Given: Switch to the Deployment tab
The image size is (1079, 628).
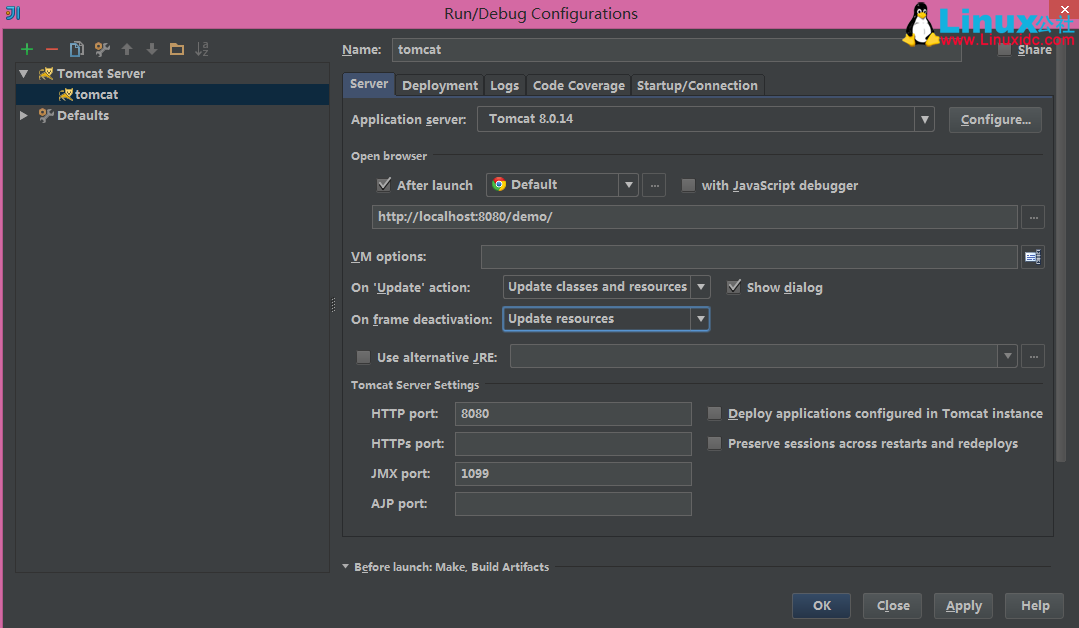Looking at the screenshot, I should [x=439, y=85].
